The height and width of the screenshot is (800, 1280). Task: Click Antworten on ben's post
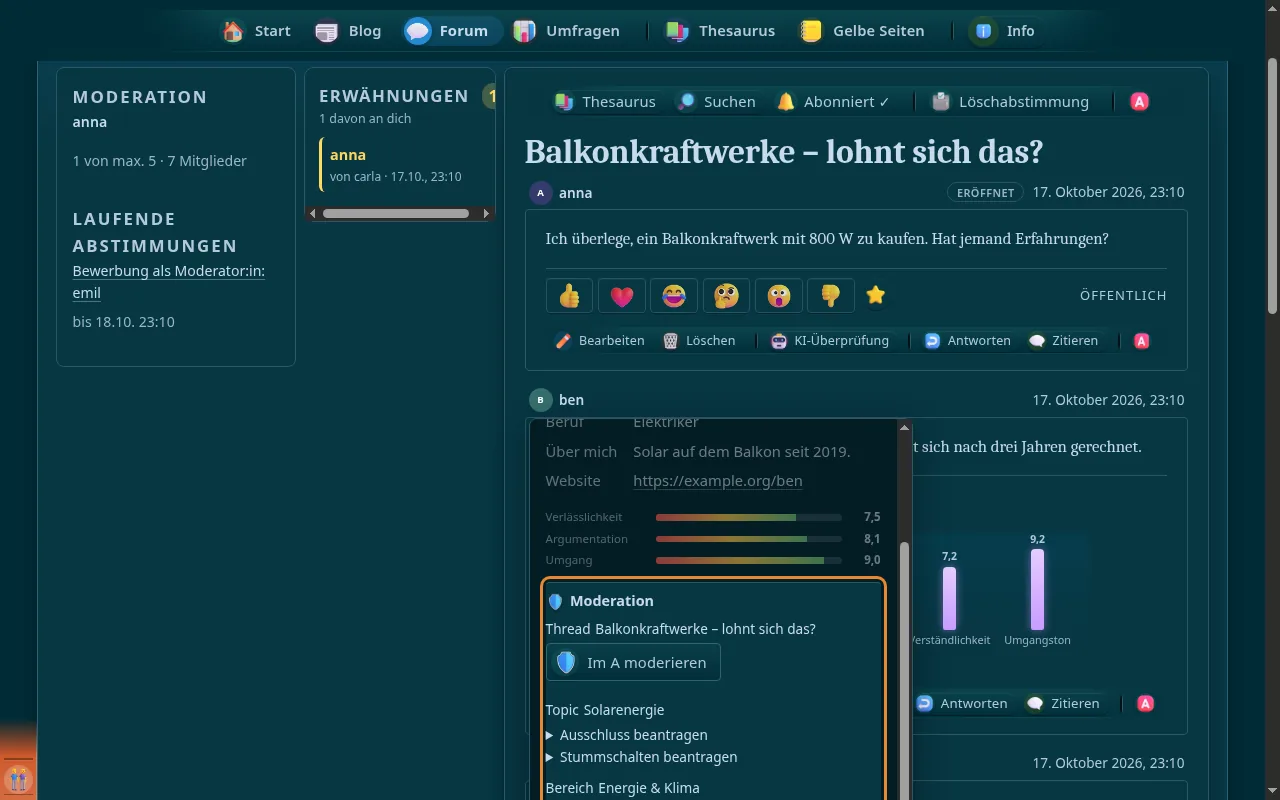pos(961,703)
